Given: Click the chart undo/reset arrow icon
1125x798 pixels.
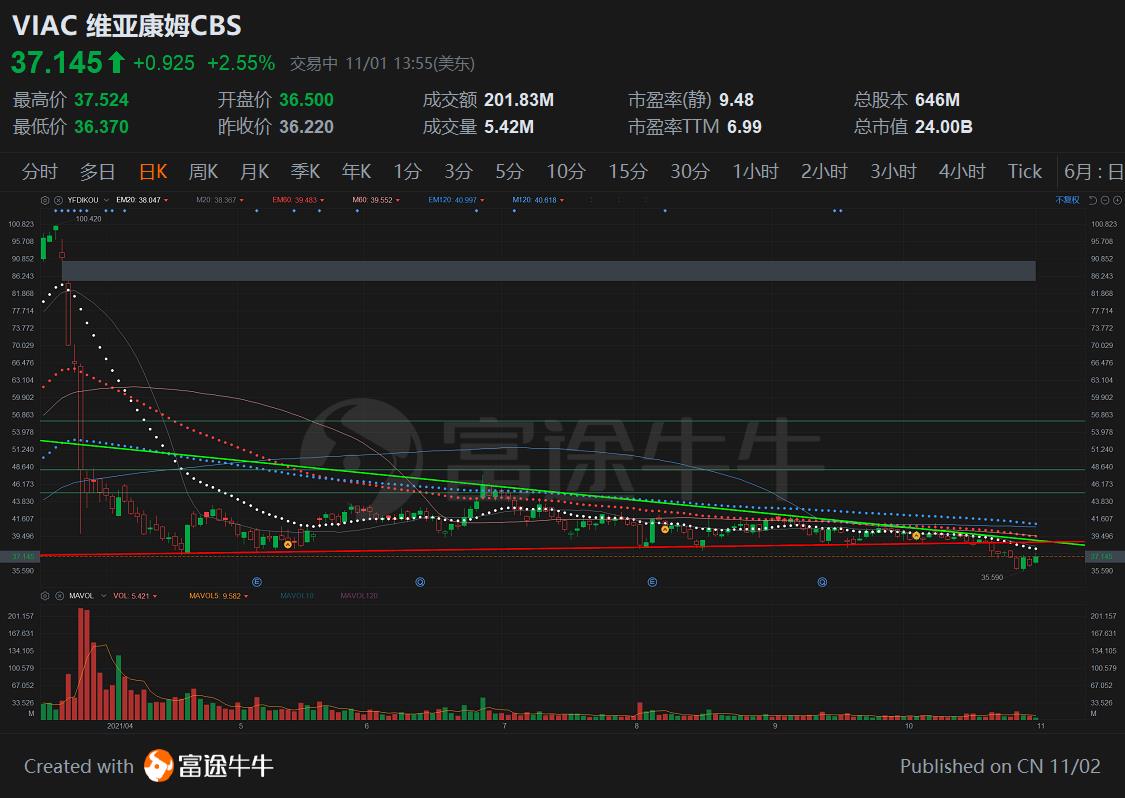Looking at the screenshot, I should (1093, 200).
